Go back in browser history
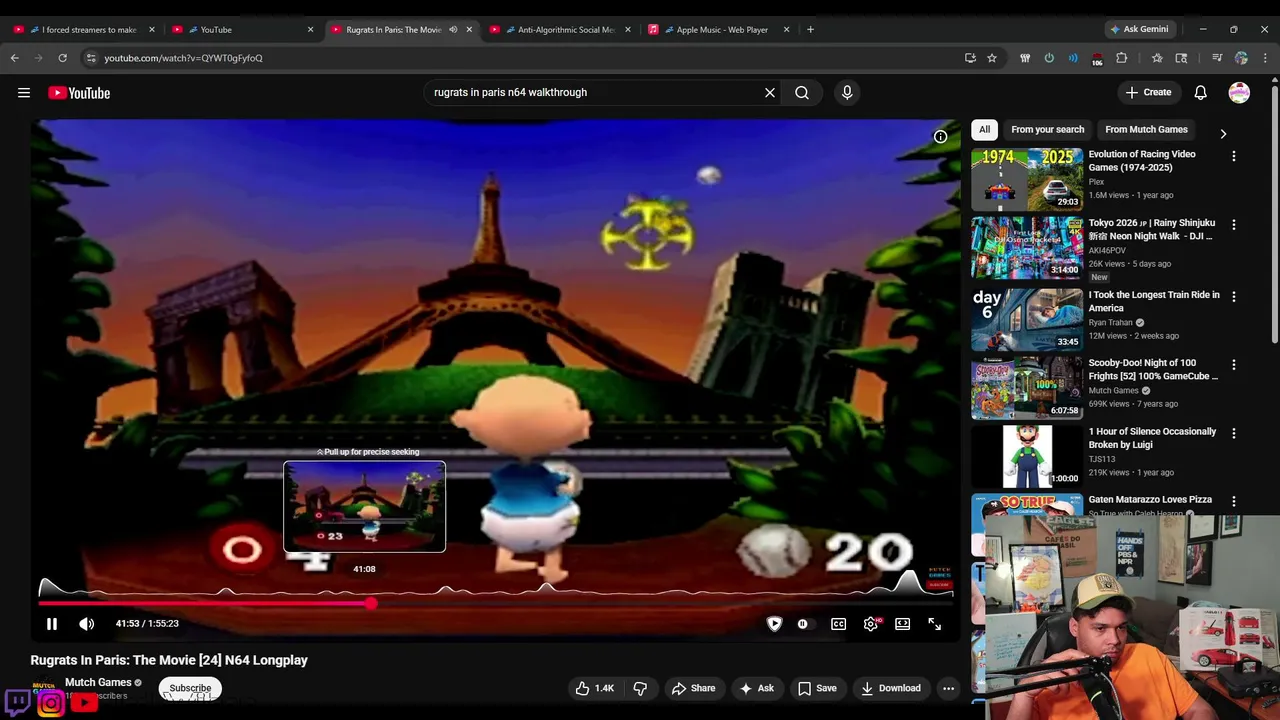The width and height of the screenshot is (1280, 720). tap(15, 58)
